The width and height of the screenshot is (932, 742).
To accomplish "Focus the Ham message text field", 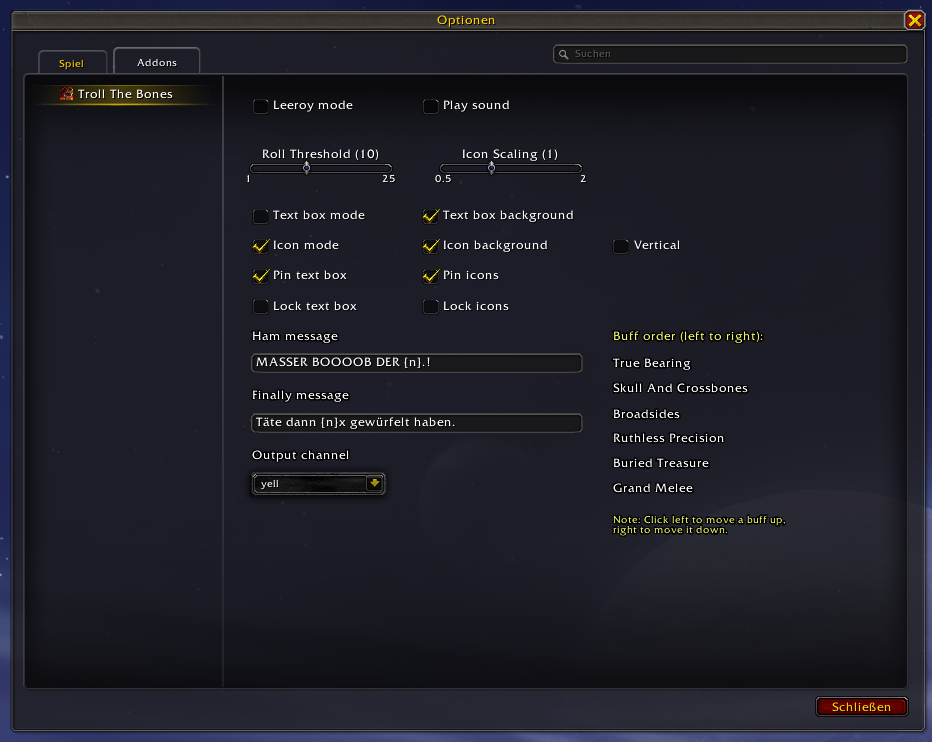I will pyautogui.click(x=416, y=363).
